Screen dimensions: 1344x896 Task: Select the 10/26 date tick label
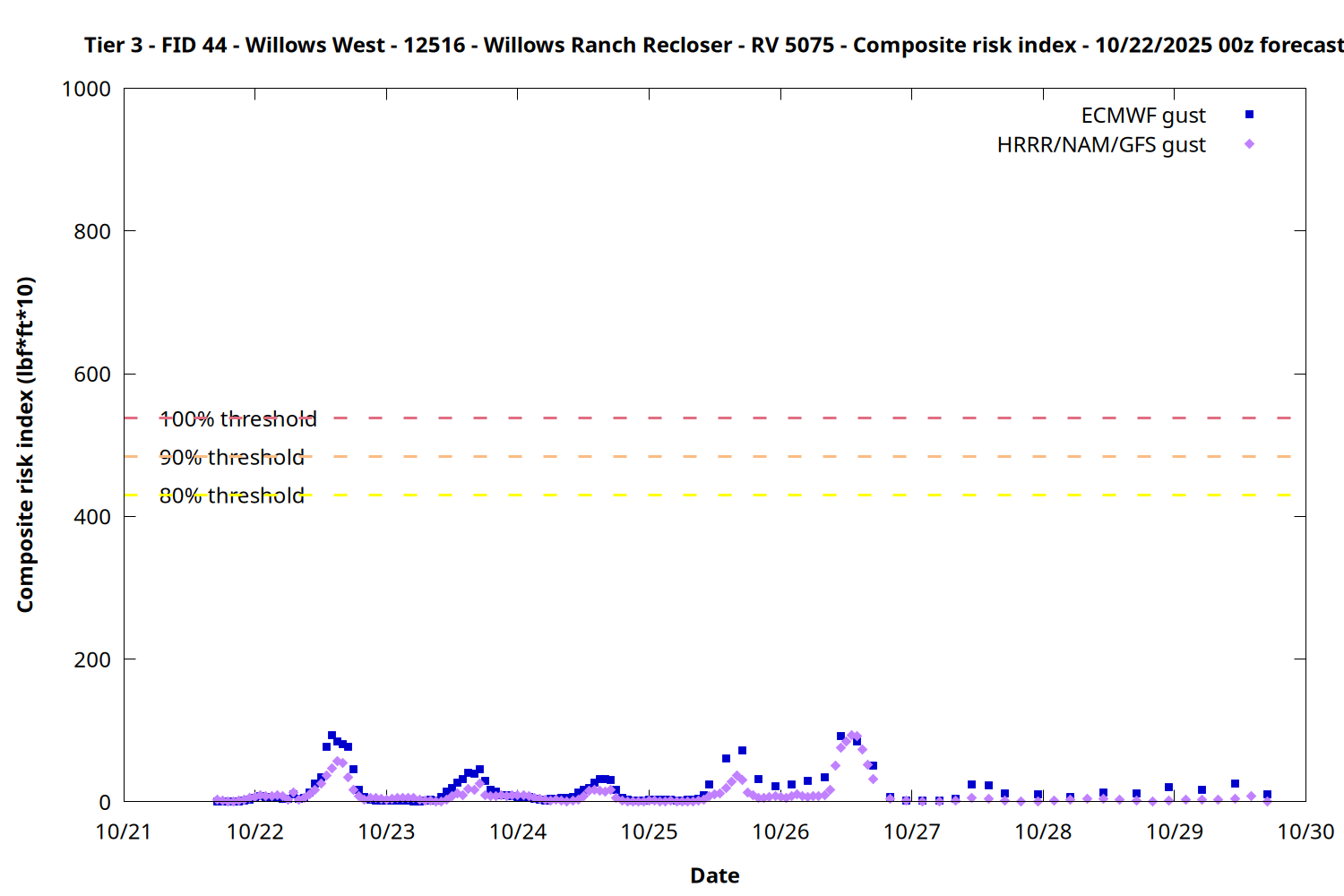coord(780,831)
